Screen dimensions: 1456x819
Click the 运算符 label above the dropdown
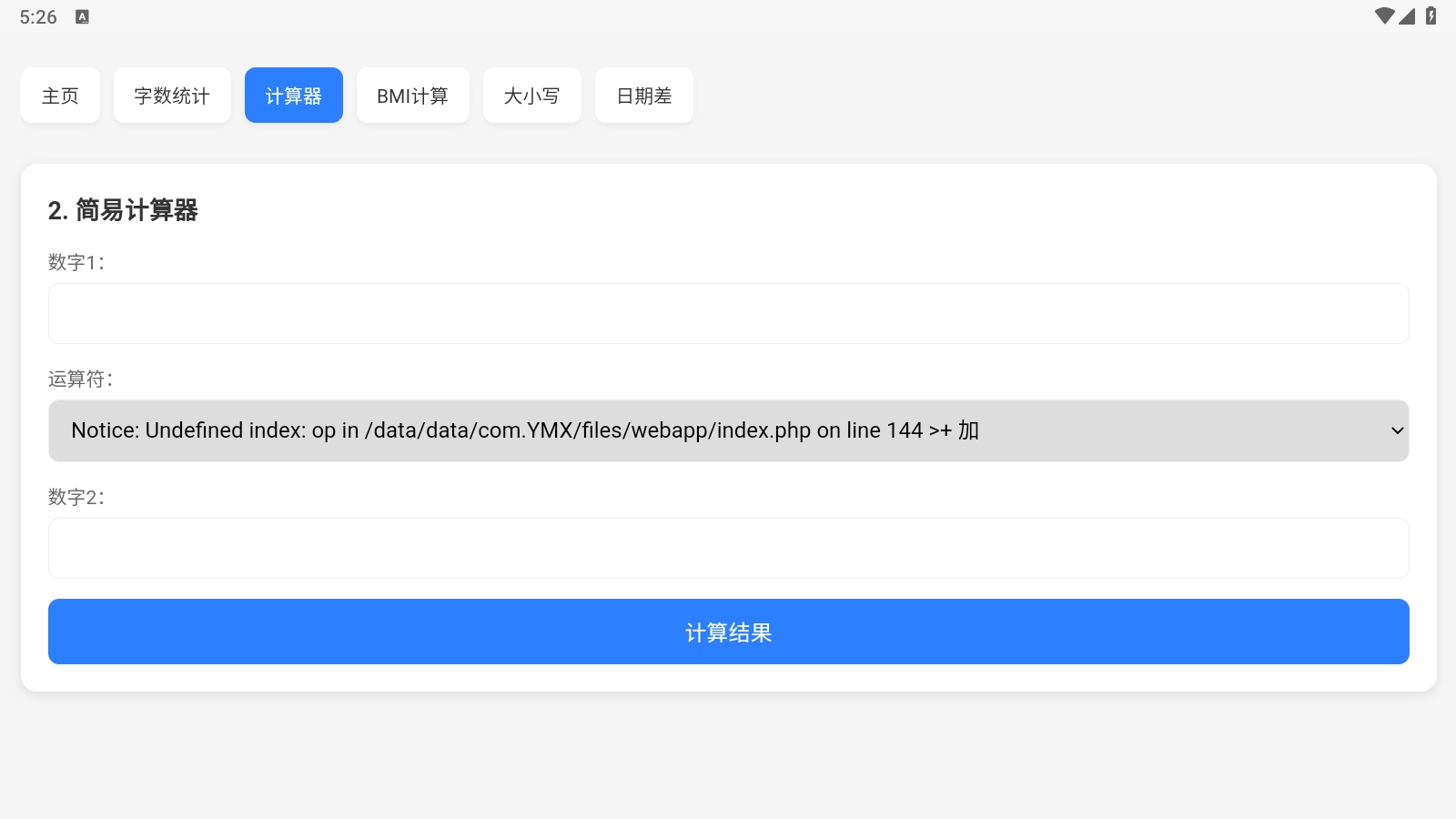[x=78, y=379]
